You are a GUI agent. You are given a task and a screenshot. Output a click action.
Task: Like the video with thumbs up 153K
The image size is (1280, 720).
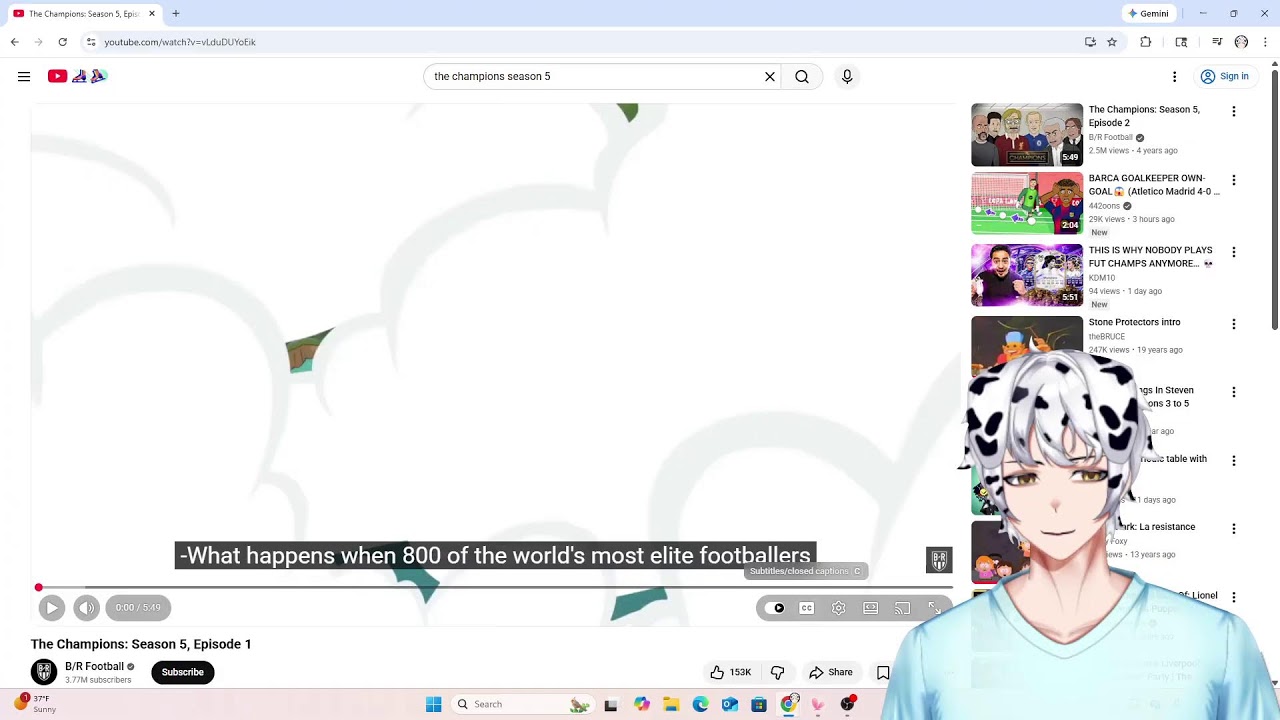pyautogui.click(x=731, y=672)
